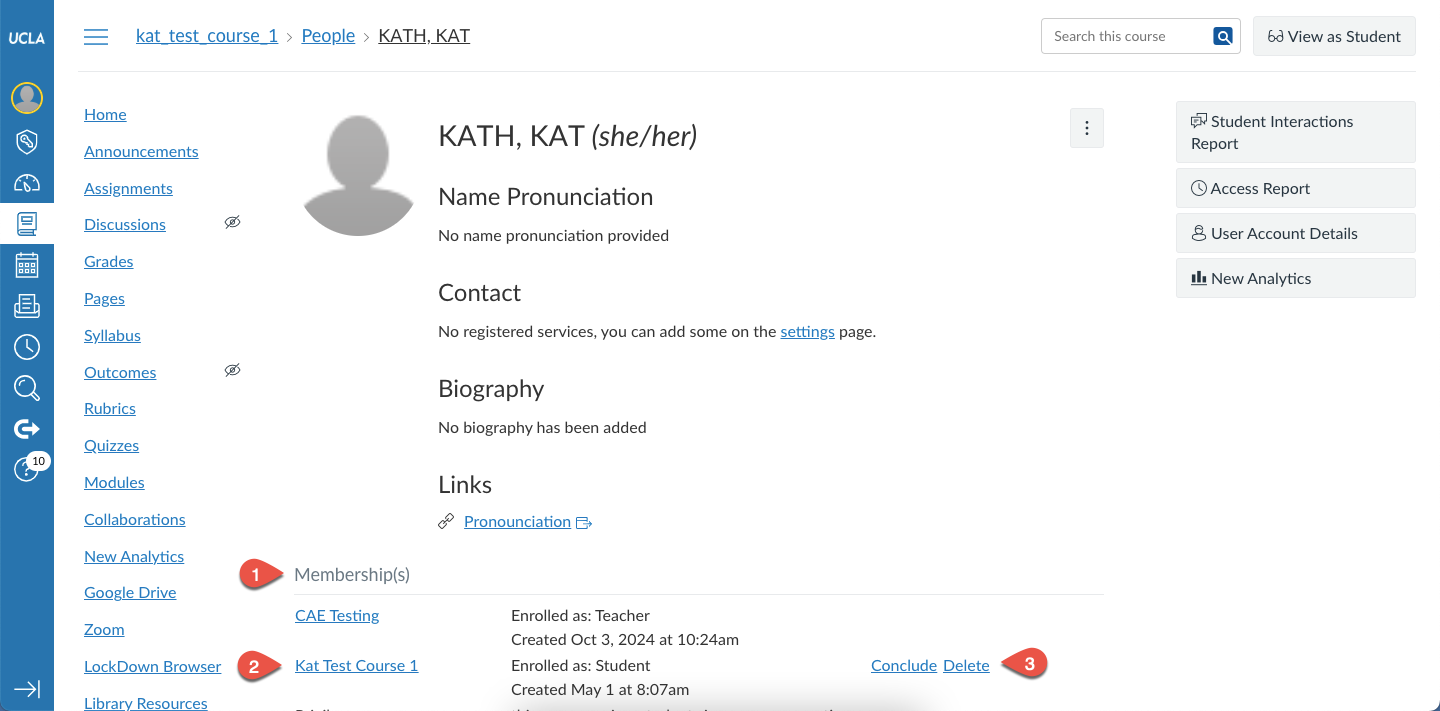Click the search submit button in course search
The width and height of the screenshot is (1440, 711).
1223,37
